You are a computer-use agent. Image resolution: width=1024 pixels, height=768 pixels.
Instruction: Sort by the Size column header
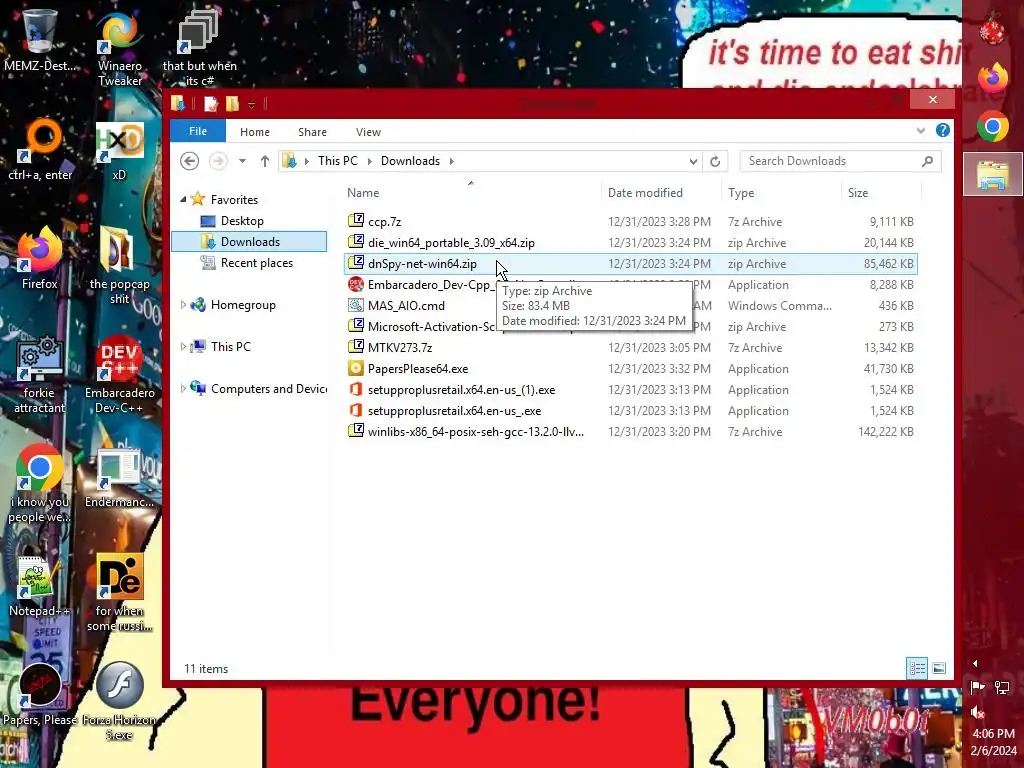click(881, 193)
